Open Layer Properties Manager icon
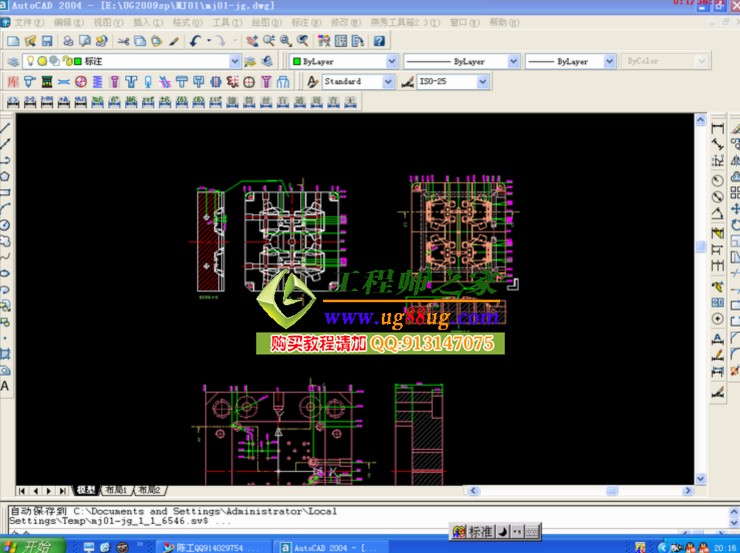Image resolution: width=740 pixels, height=553 pixels. pyautogui.click(x=13, y=61)
